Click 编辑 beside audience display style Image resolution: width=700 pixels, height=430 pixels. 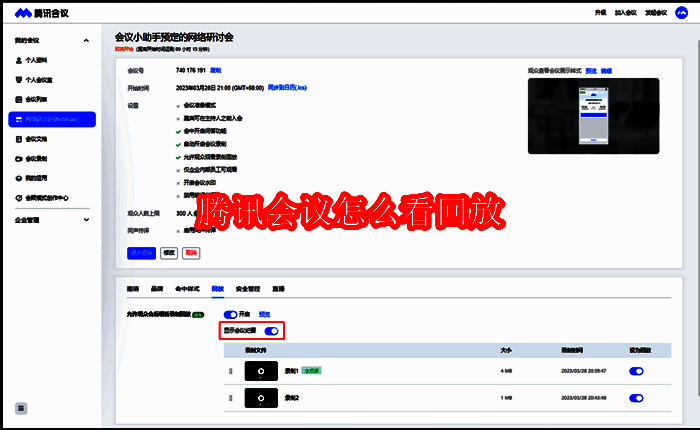point(606,71)
